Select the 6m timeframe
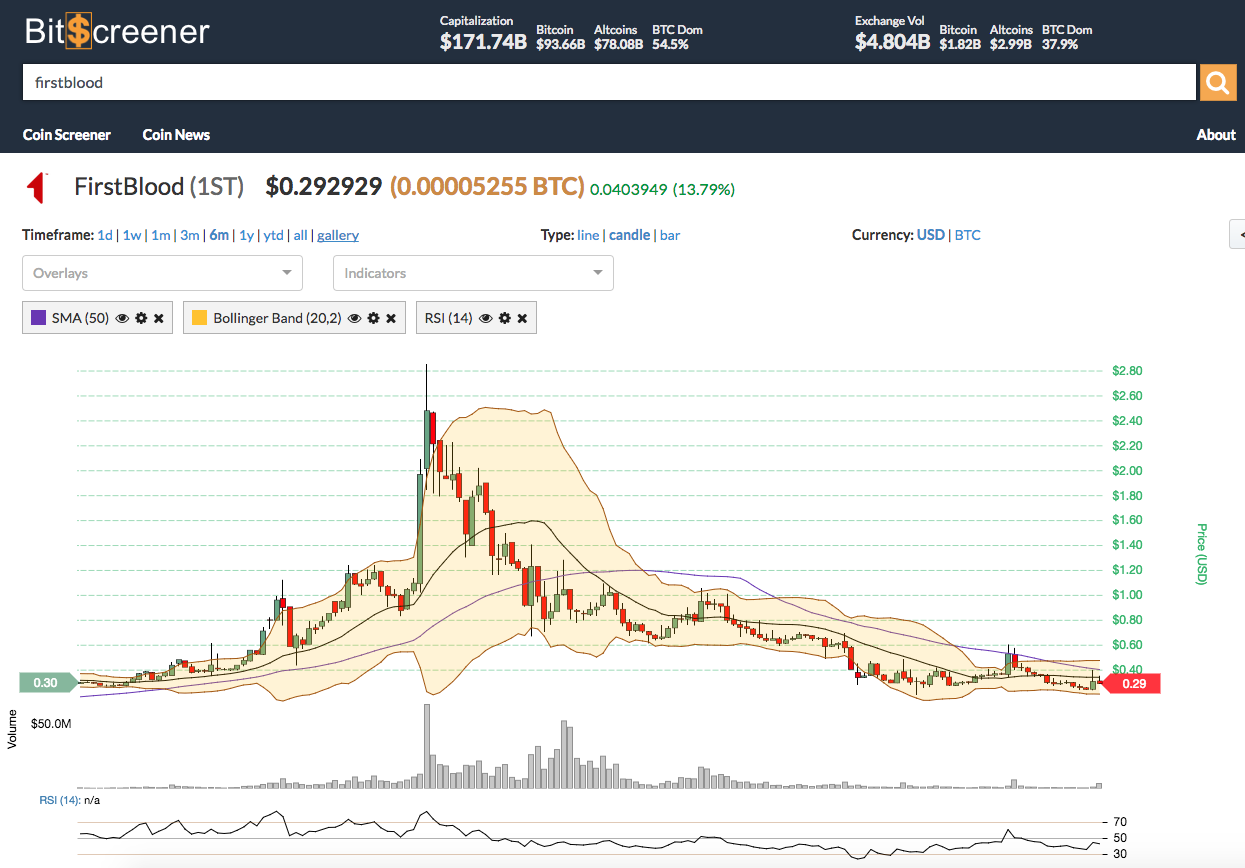The height and width of the screenshot is (868, 1245). click(219, 235)
